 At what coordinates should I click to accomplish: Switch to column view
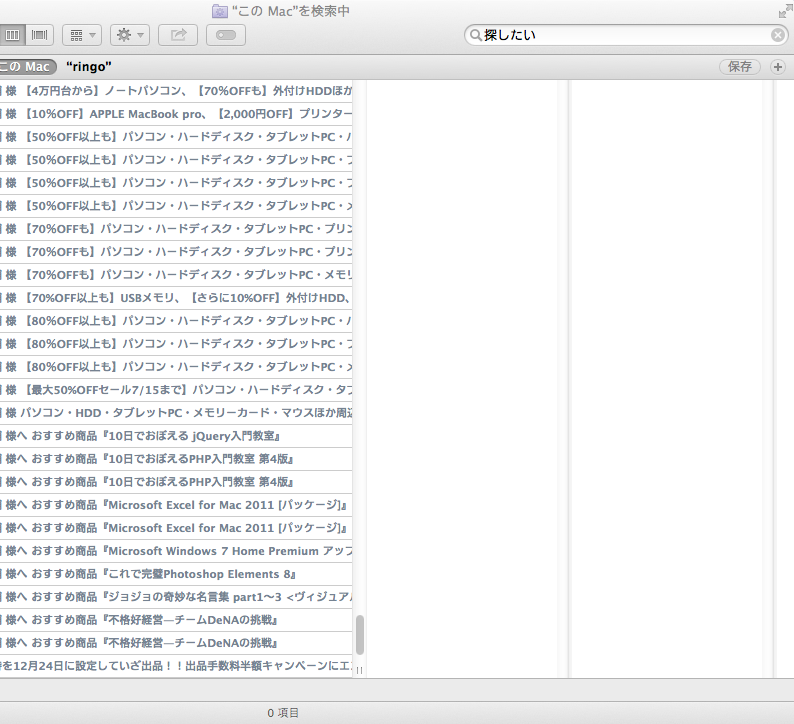pyautogui.click(x=12, y=35)
